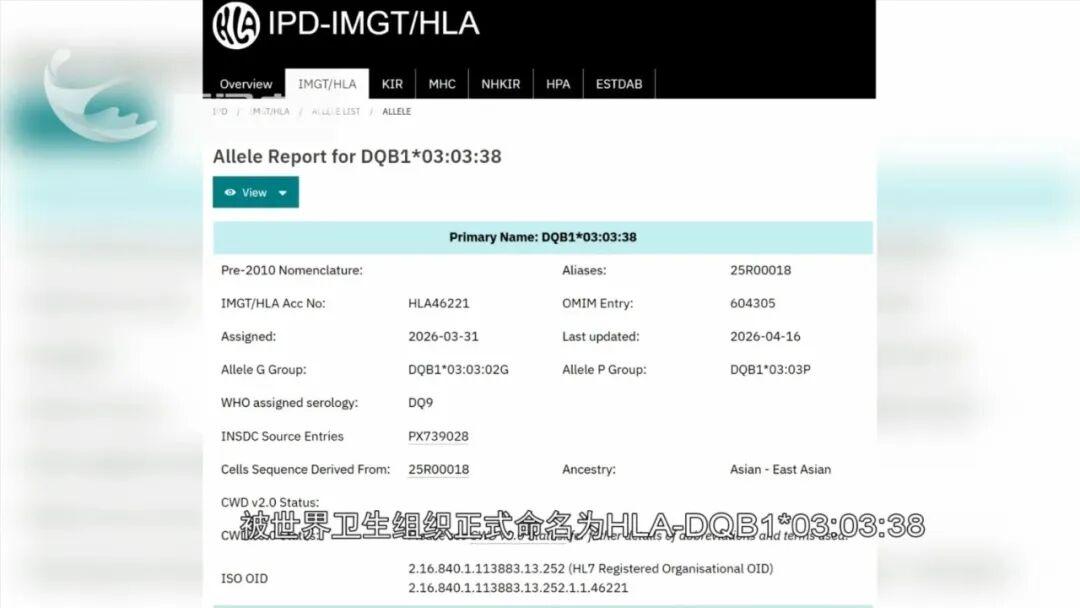The width and height of the screenshot is (1080, 608).
Task: Open the View dropdown button
Action: coord(256,192)
